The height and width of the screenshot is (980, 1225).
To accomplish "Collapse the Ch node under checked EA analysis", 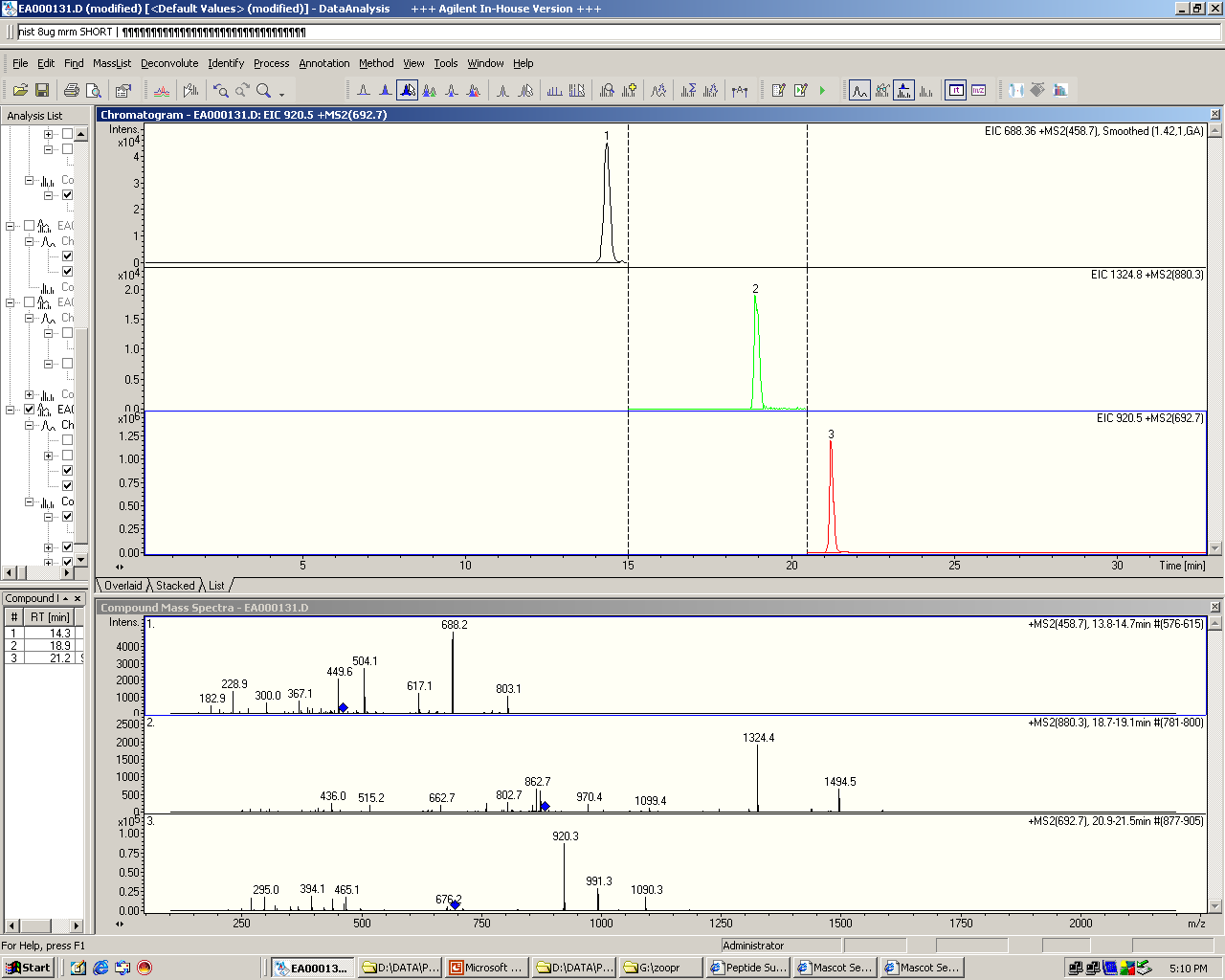I will click(x=30, y=425).
